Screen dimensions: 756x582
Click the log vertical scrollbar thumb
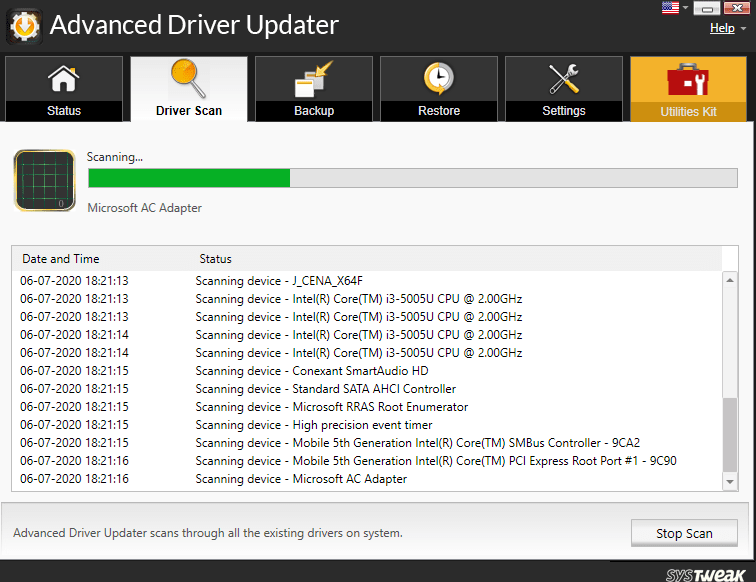pyautogui.click(x=730, y=434)
